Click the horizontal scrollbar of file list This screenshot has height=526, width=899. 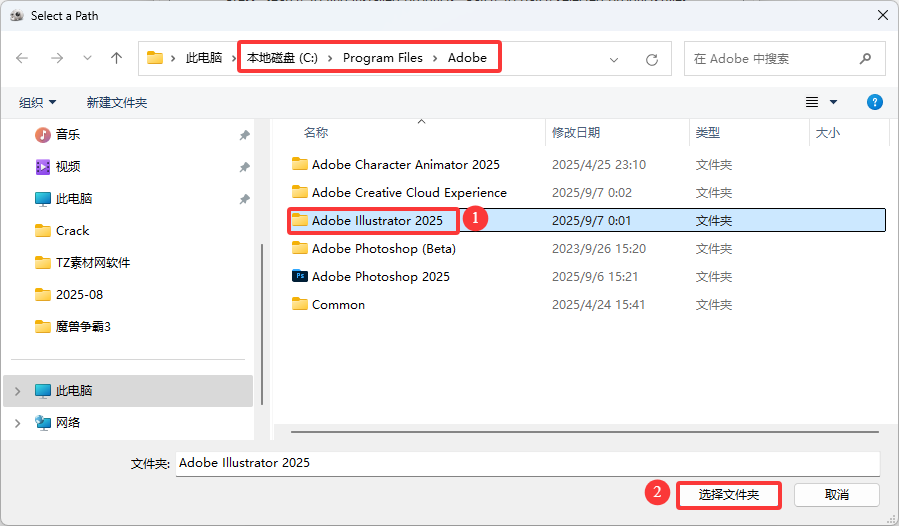[585, 432]
